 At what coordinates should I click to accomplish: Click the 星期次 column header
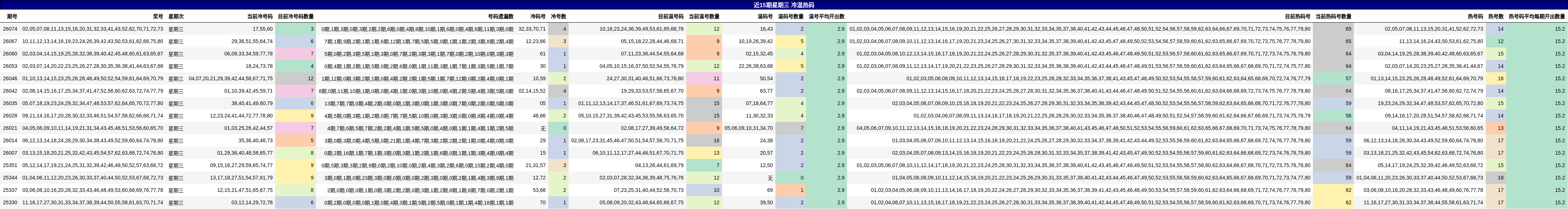click(x=176, y=17)
